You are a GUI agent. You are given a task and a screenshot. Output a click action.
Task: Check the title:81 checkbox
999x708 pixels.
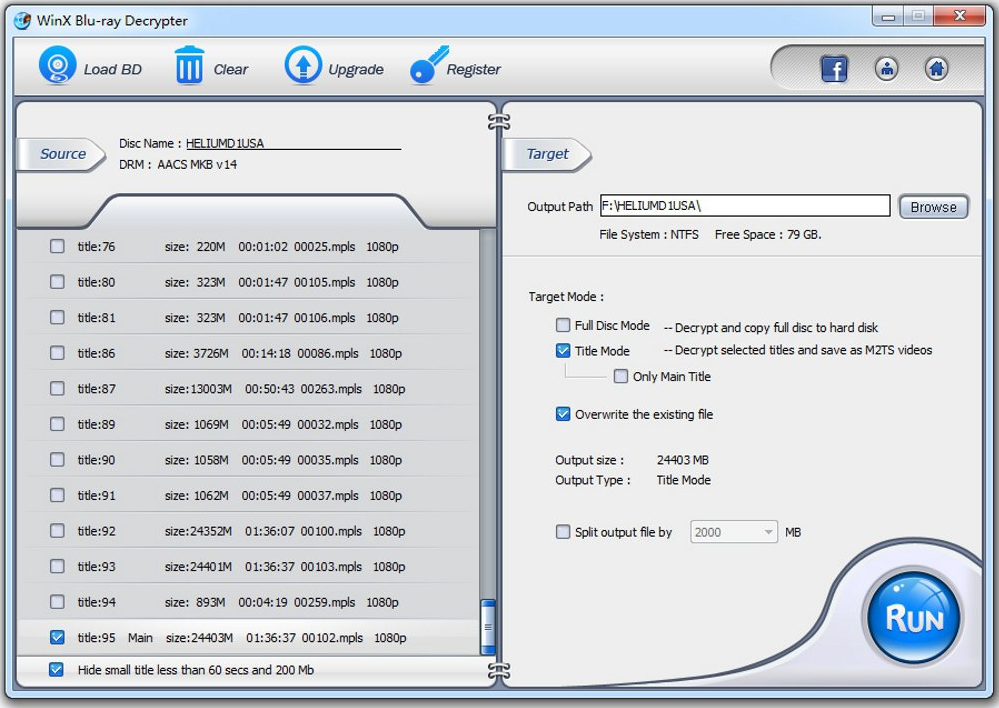pyautogui.click(x=57, y=317)
